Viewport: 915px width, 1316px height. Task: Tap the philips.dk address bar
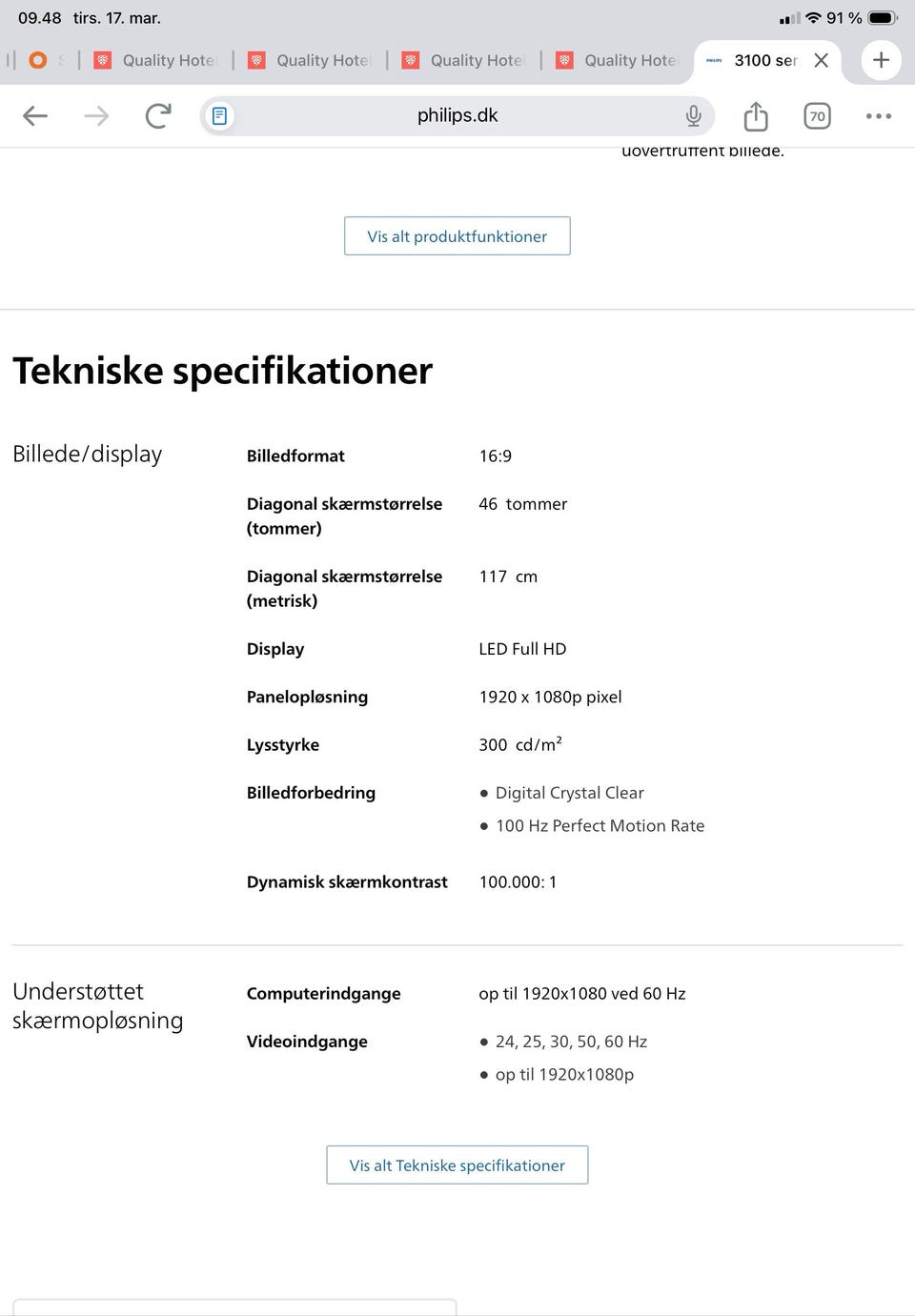pyautogui.click(x=456, y=115)
